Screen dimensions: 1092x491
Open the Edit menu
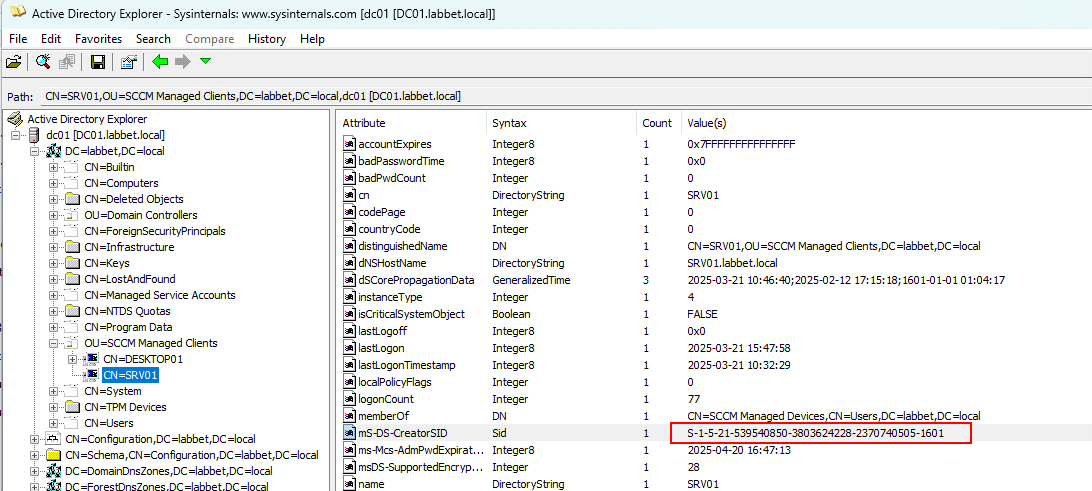[51, 39]
